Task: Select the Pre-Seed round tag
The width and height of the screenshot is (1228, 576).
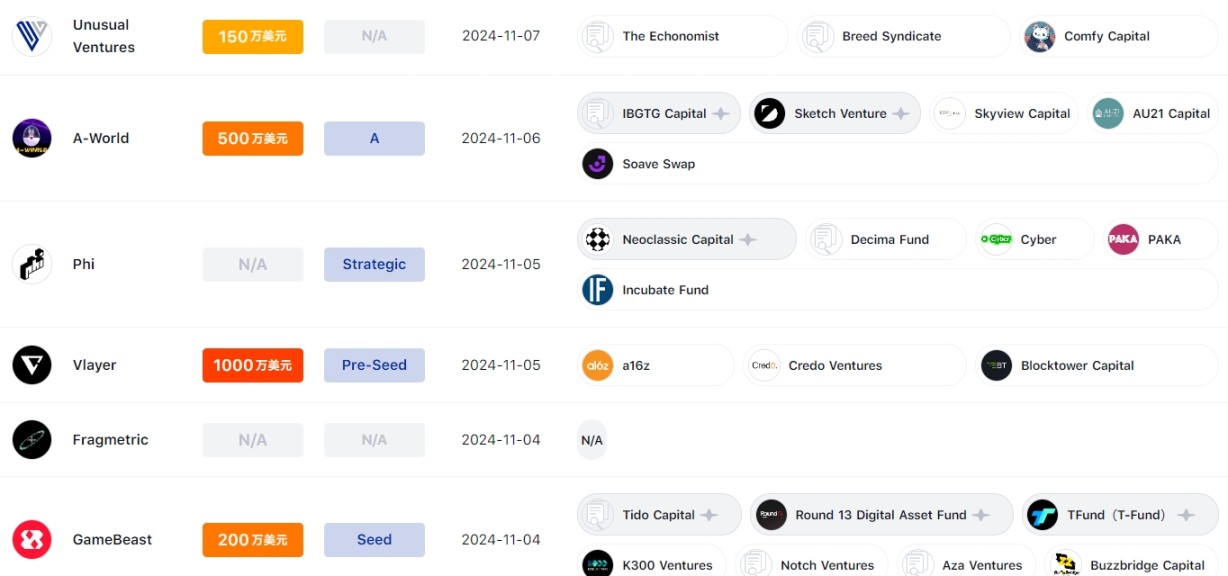Action: [x=374, y=365]
